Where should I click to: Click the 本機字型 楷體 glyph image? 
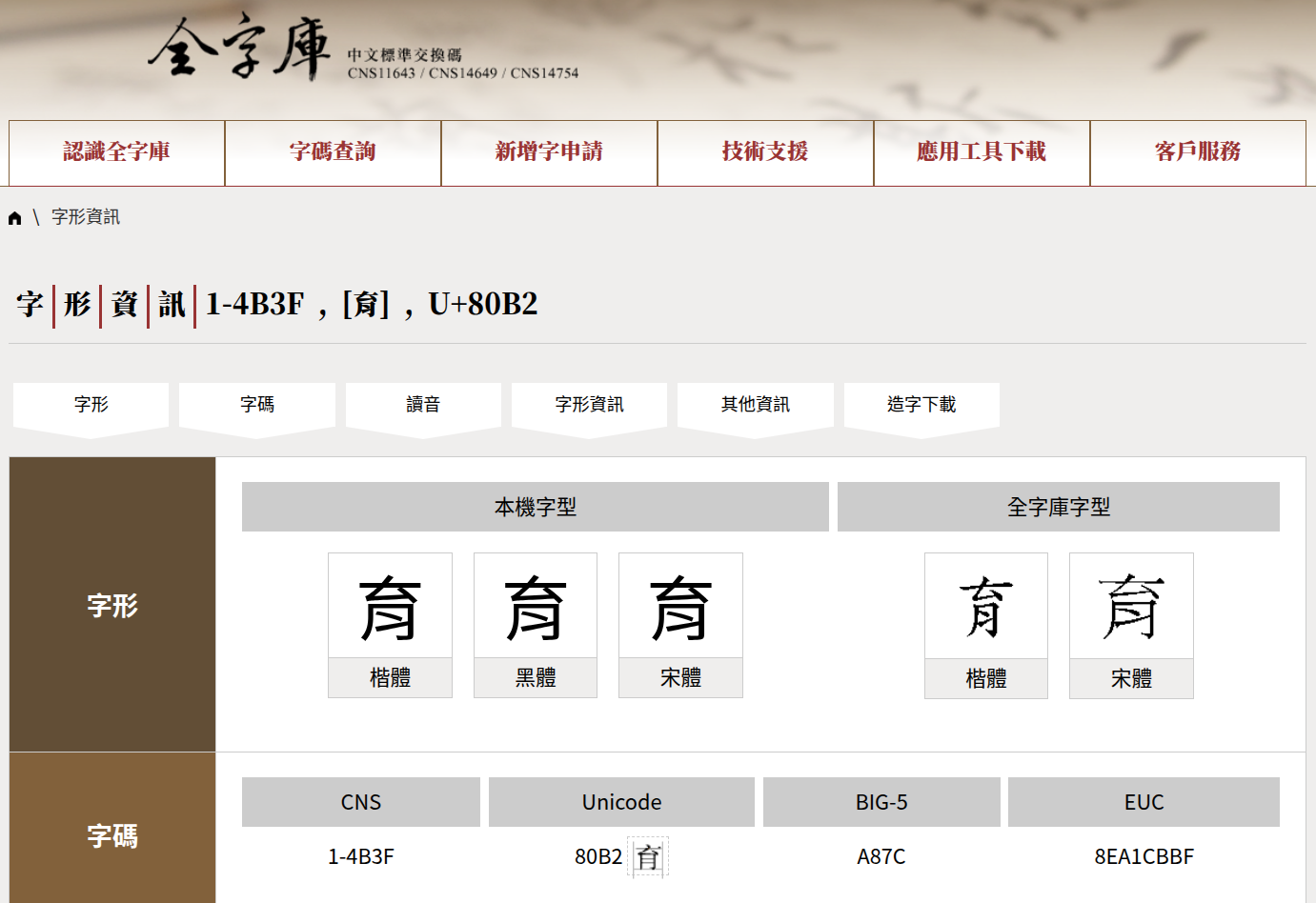(390, 607)
